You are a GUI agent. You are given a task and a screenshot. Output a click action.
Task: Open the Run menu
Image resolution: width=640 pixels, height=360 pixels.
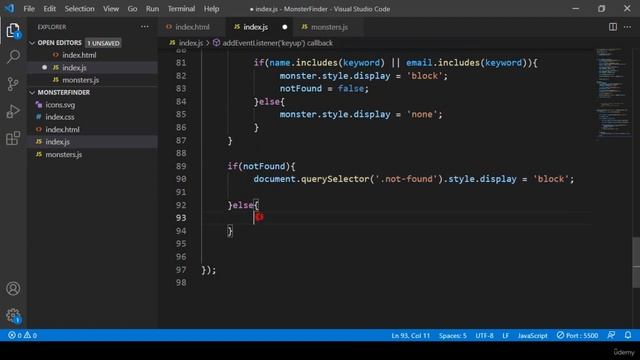[152, 9]
